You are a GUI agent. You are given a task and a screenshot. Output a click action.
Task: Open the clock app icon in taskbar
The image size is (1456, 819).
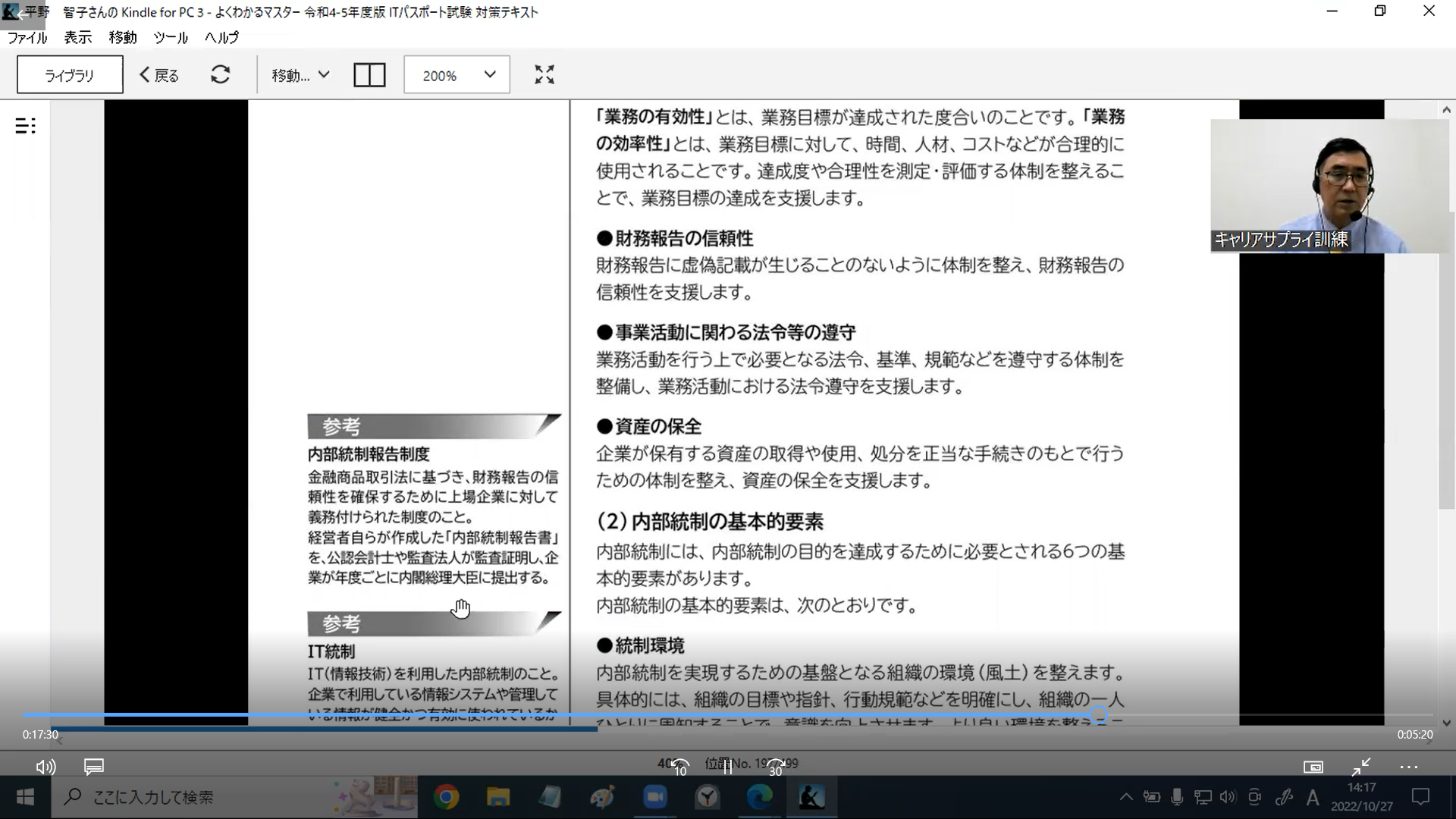(x=707, y=797)
